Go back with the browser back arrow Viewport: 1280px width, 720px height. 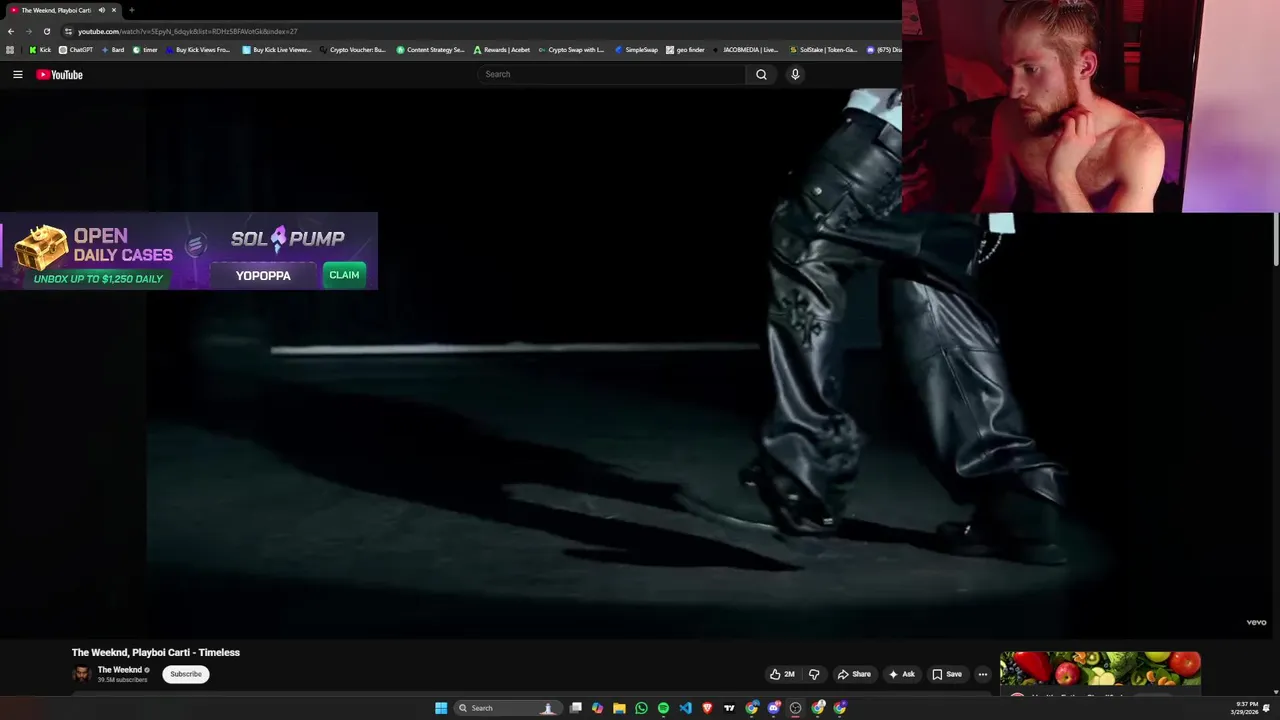coord(11,31)
